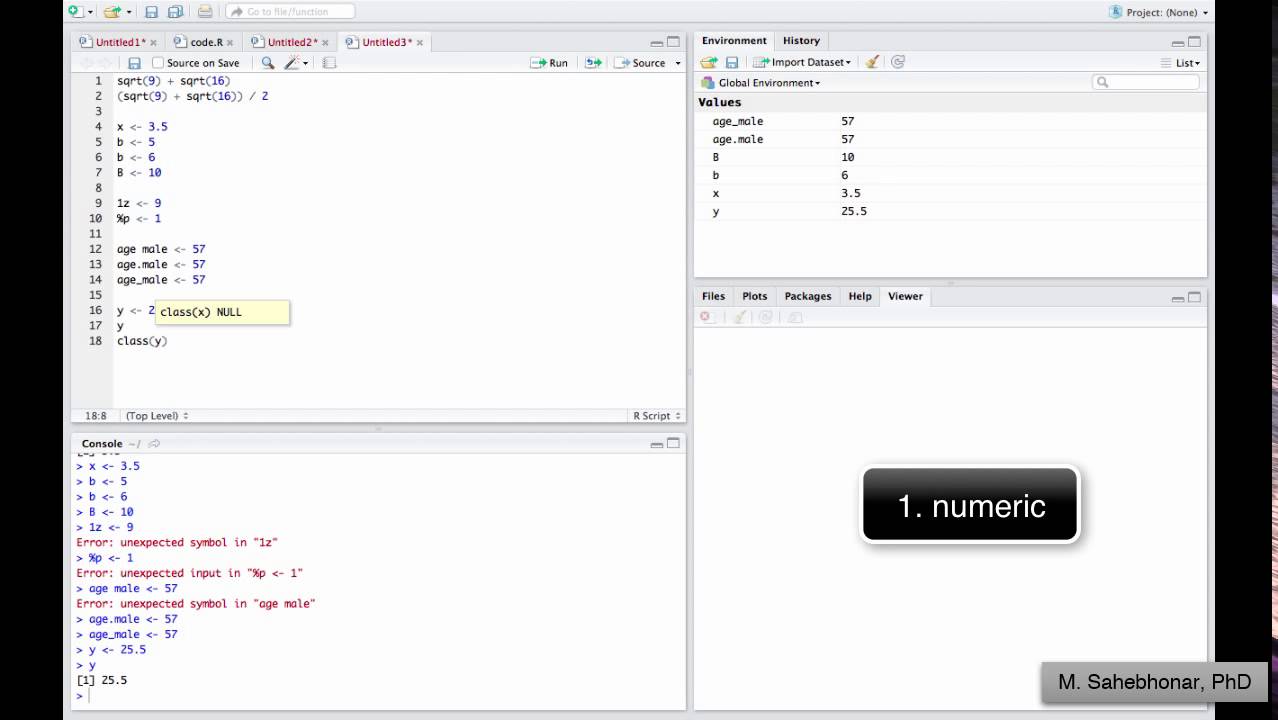The height and width of the screenshot is (720, 1278).
Task: Click line 18 class(y) in editor
Action: click(142, 341)
